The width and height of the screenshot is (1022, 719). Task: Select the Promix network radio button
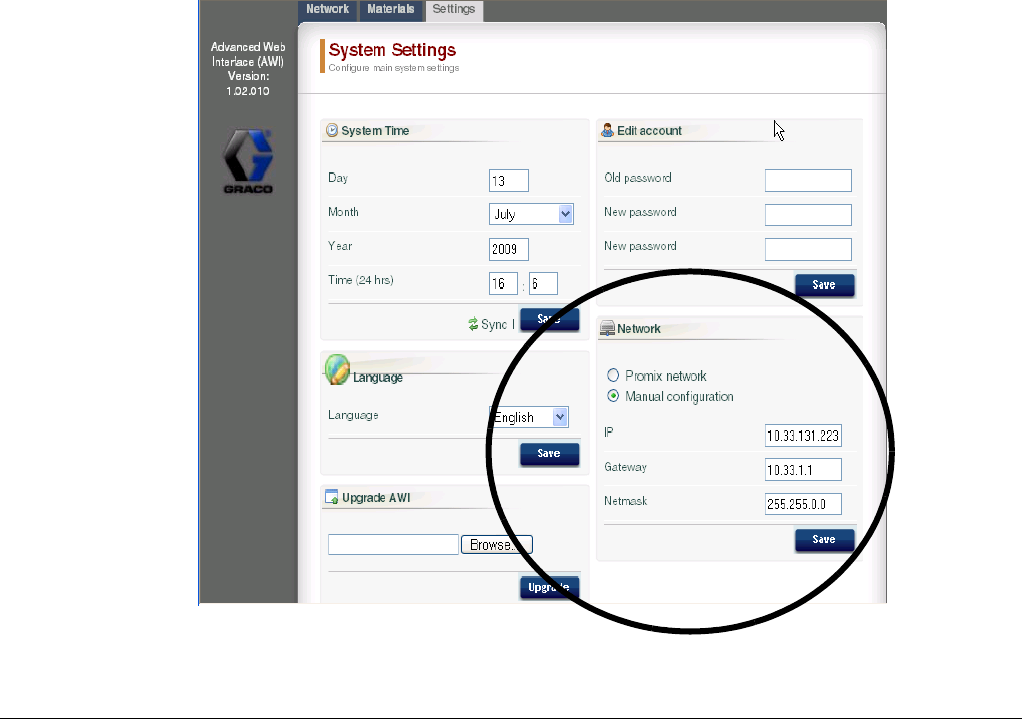pos(613,375)
